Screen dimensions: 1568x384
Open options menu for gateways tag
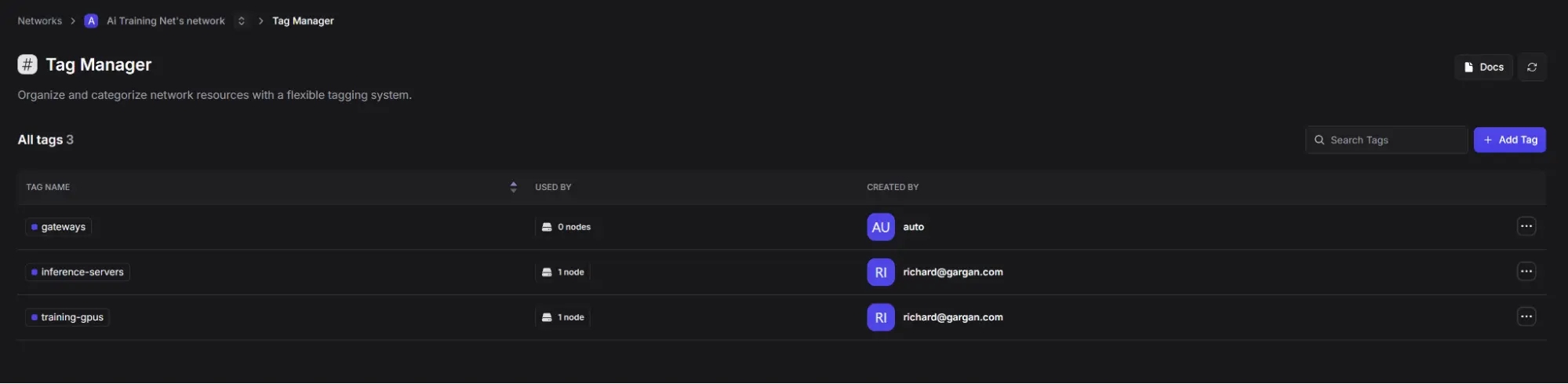pos(1526,227)
